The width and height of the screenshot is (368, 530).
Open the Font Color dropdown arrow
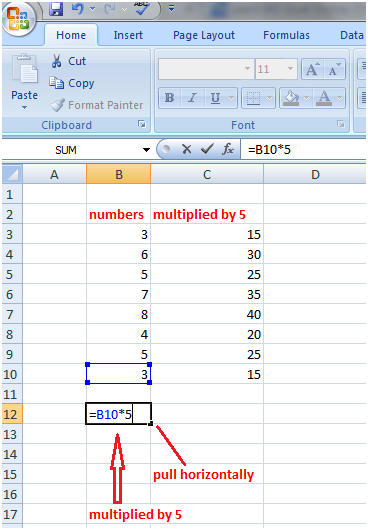pyautogui.click(x=340, y=98)
